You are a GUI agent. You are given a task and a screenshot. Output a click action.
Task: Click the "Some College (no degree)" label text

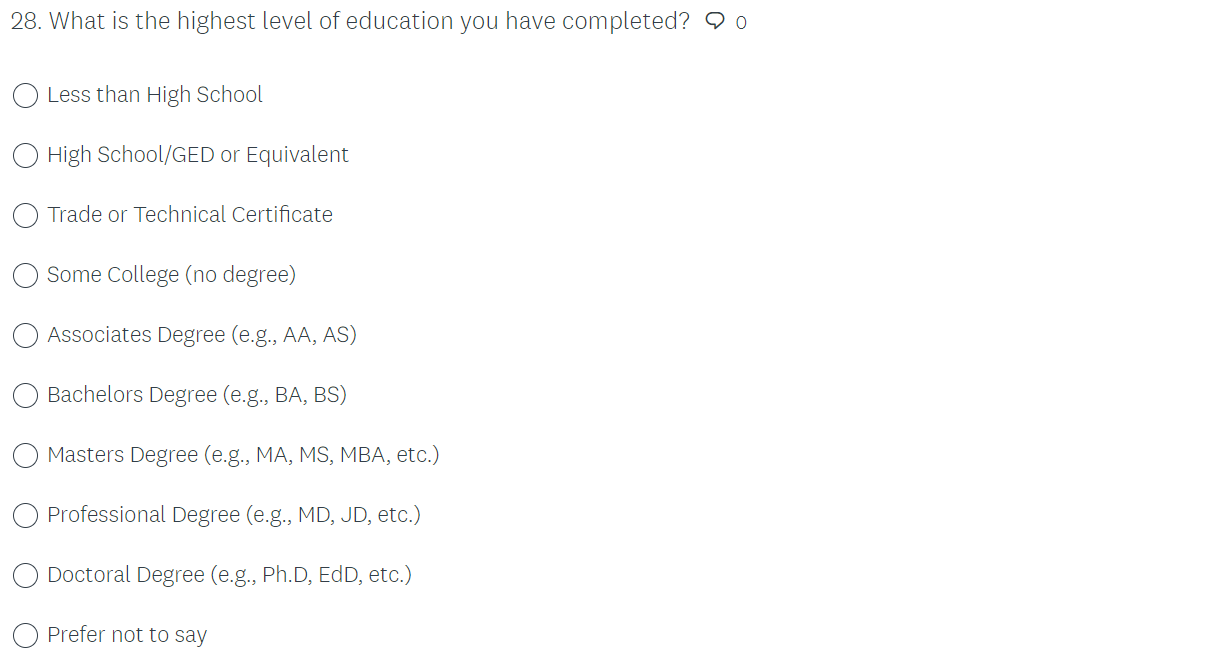pos(171,275)
